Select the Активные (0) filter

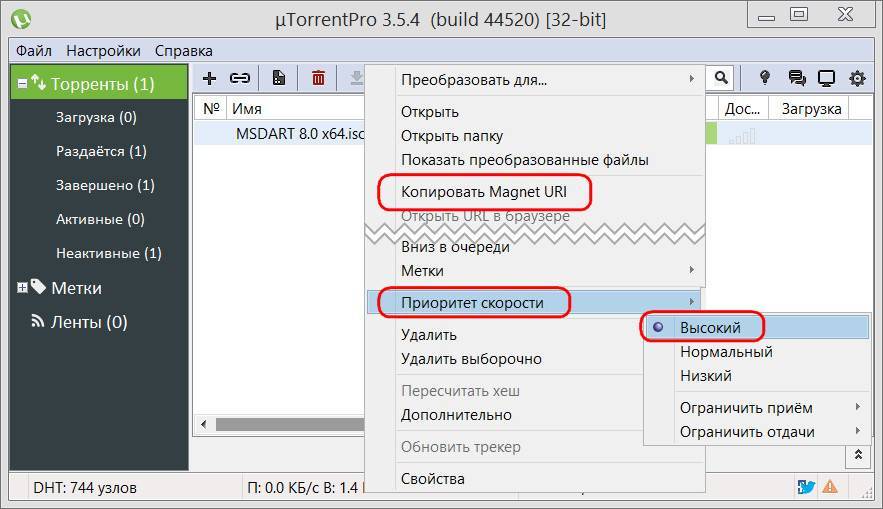(99, 219)
